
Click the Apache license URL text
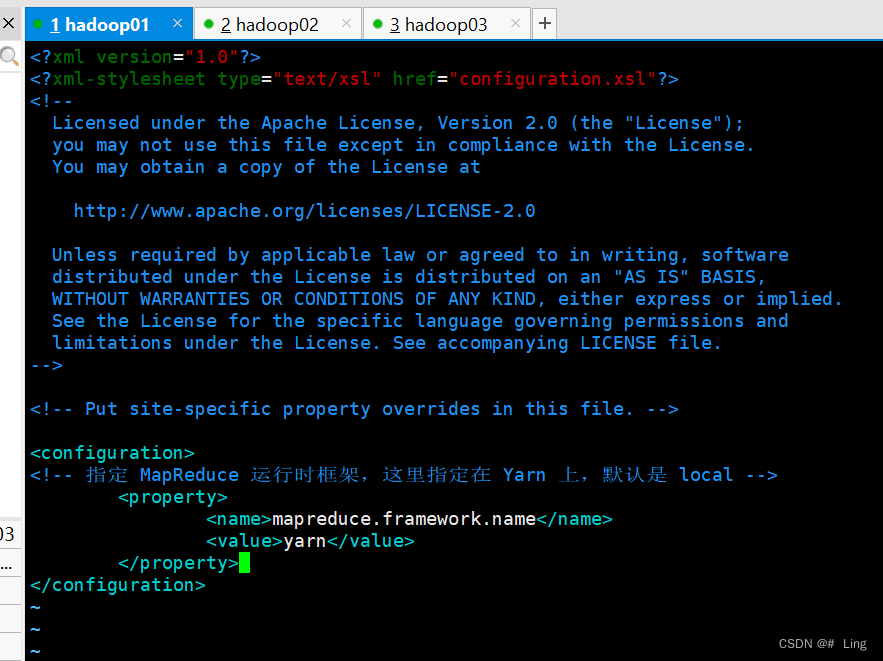[x=305, y=211]
